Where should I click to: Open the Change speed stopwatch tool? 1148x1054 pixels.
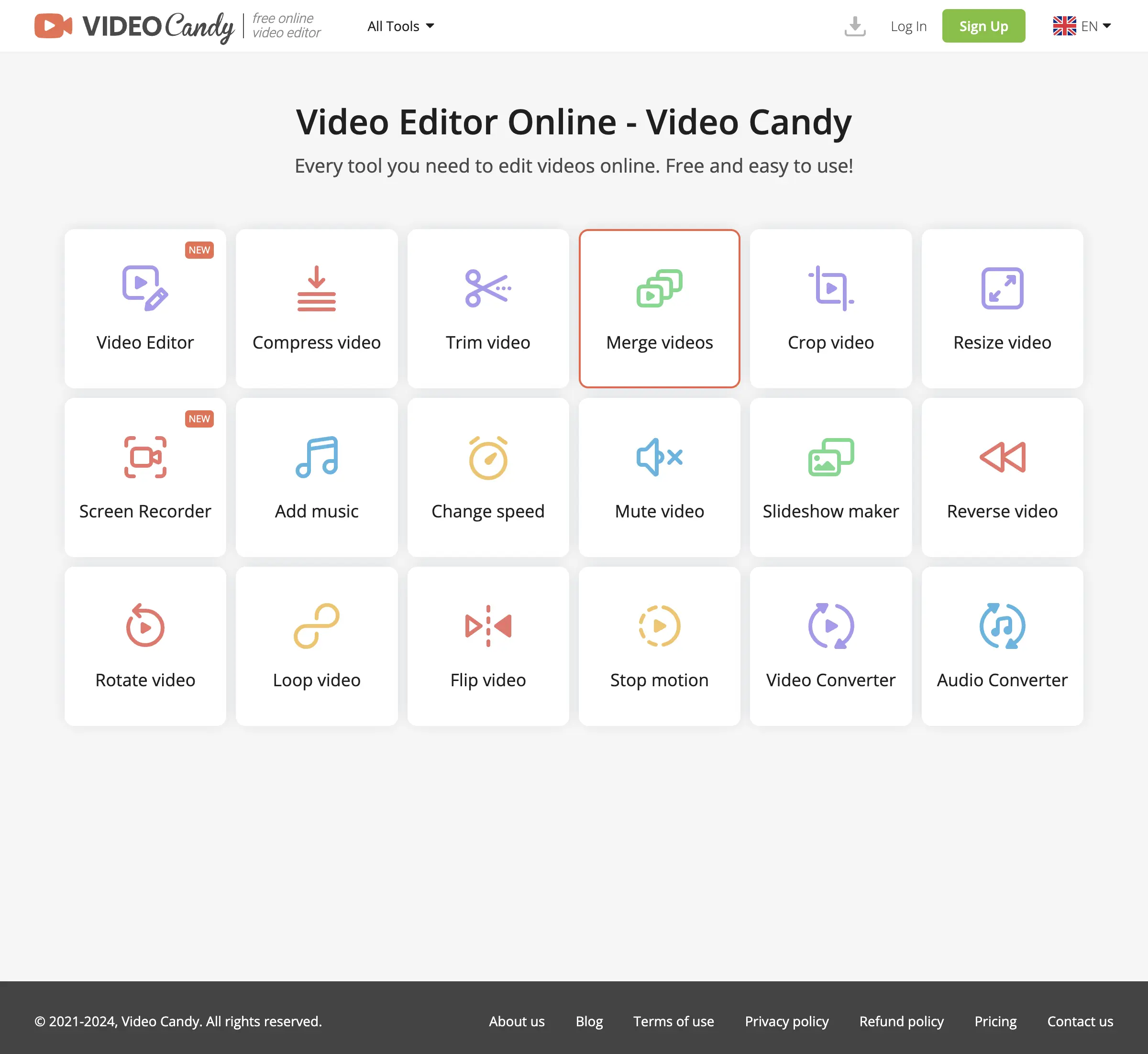(488, 477)
